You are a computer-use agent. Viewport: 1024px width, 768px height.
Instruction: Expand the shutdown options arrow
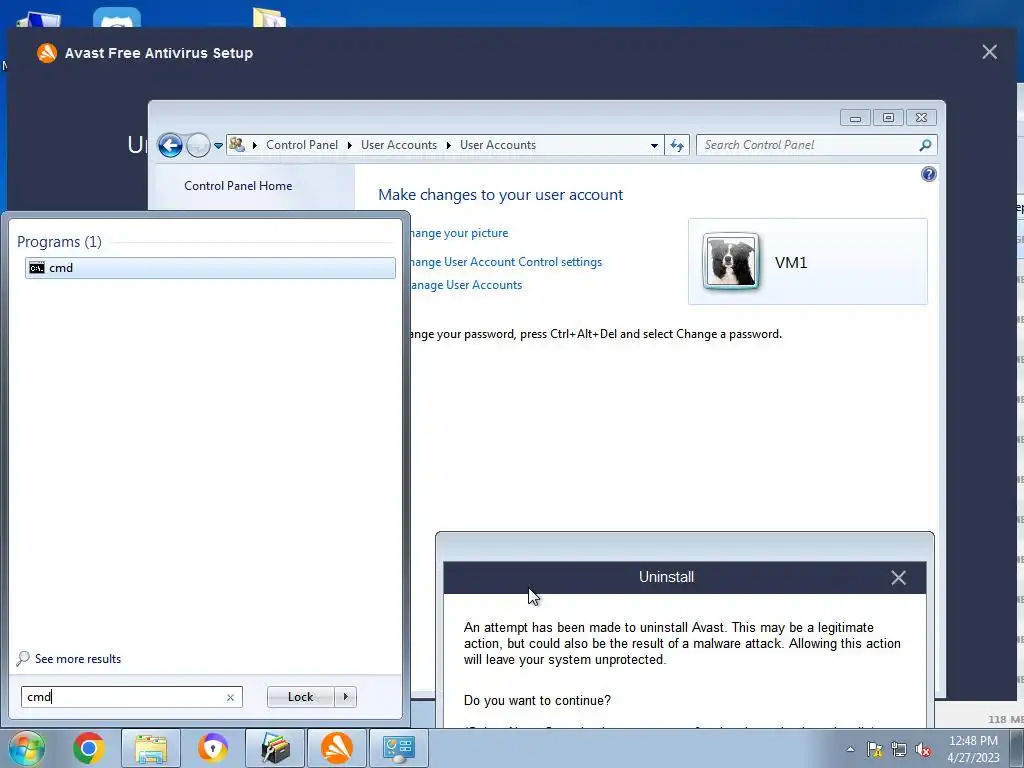coord(345,697)
